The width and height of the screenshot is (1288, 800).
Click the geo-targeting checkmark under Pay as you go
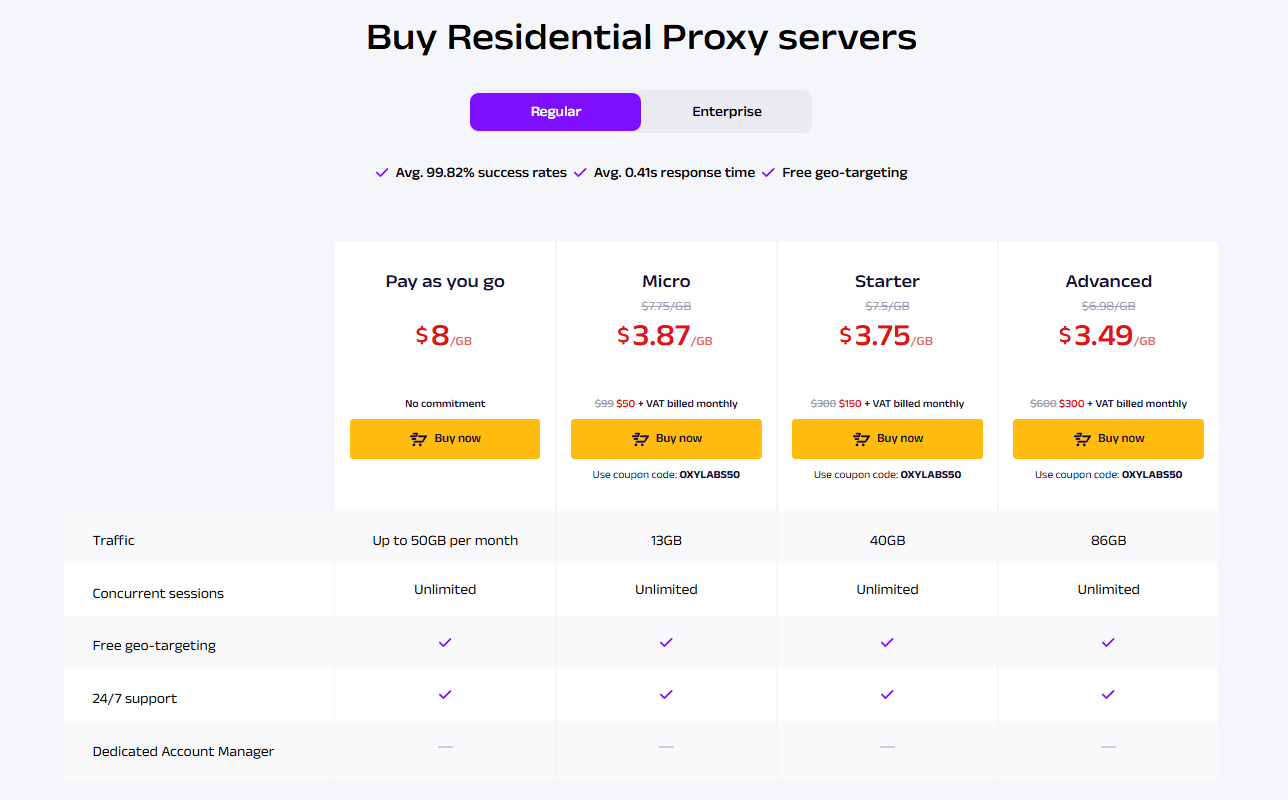[445, 642]
